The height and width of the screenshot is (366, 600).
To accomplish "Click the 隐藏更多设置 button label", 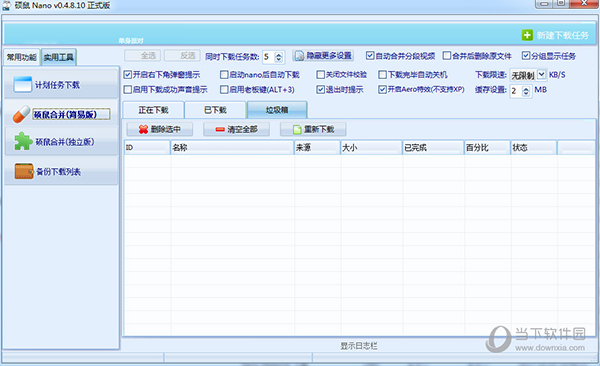I will pos(329,56).
